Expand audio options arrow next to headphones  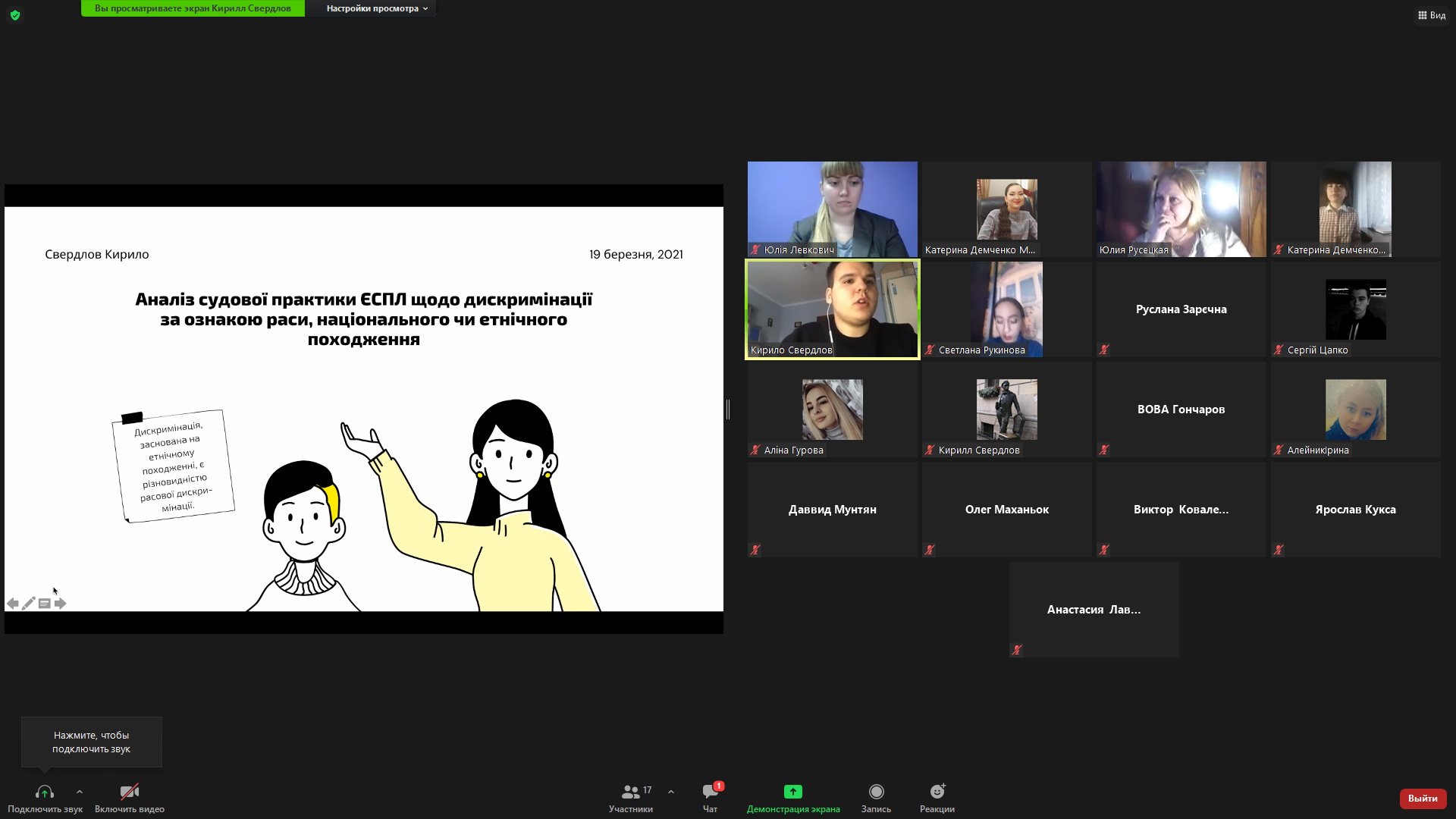[80, 792]
